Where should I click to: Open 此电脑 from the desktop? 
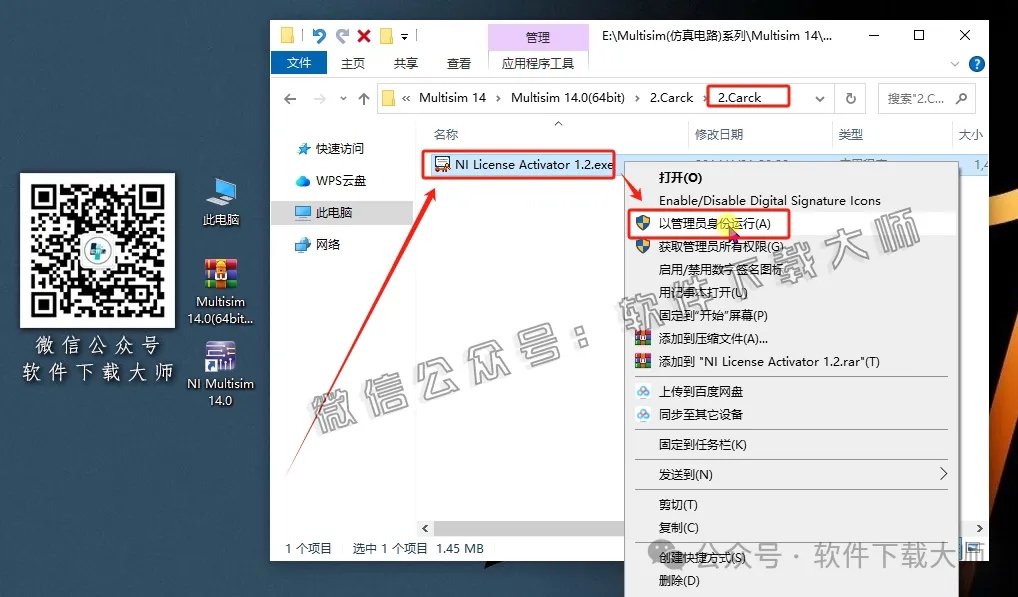pyautogui.click(x=220, y=195)
